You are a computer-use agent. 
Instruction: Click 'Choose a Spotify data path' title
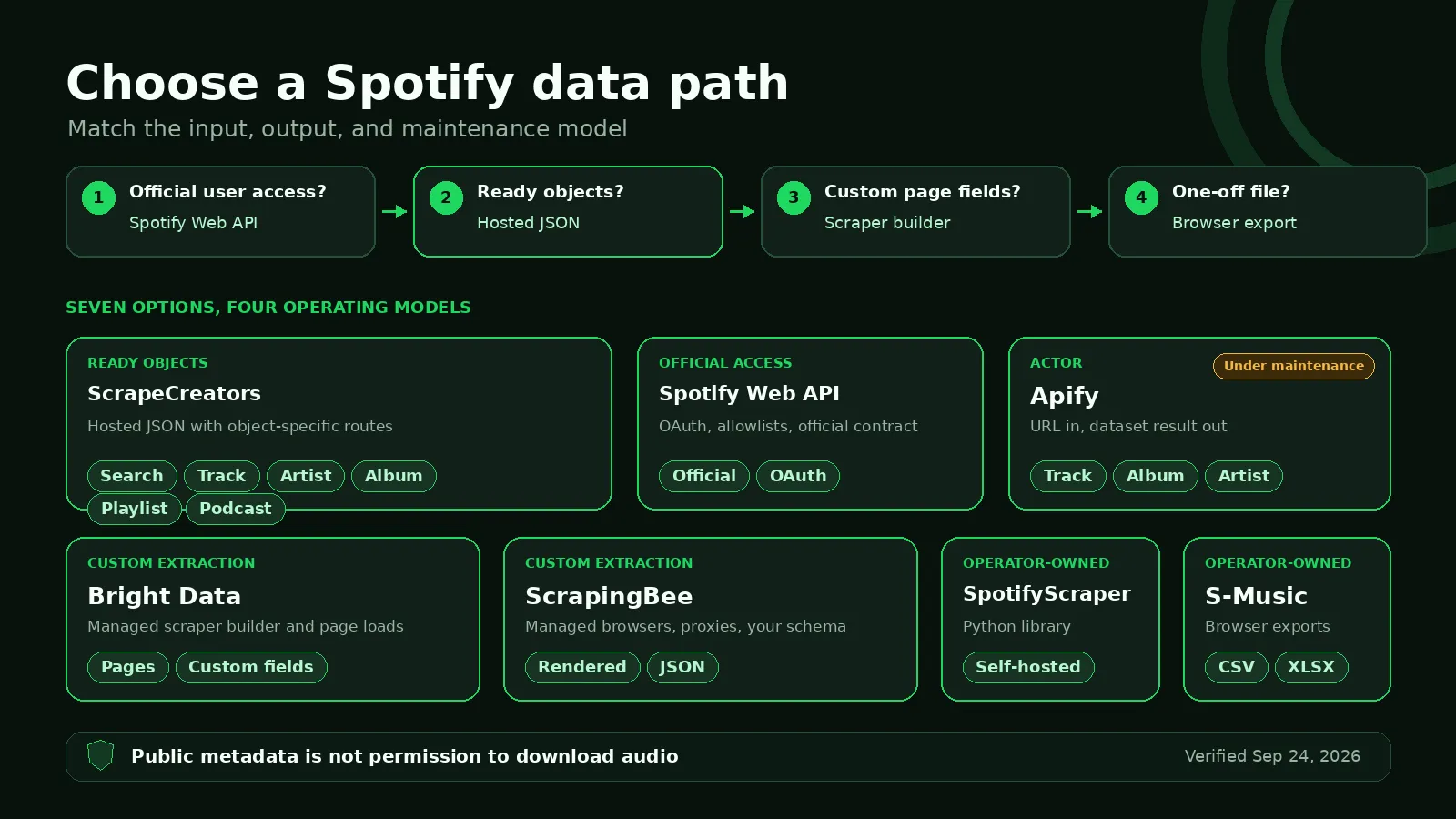pos(428,84)
